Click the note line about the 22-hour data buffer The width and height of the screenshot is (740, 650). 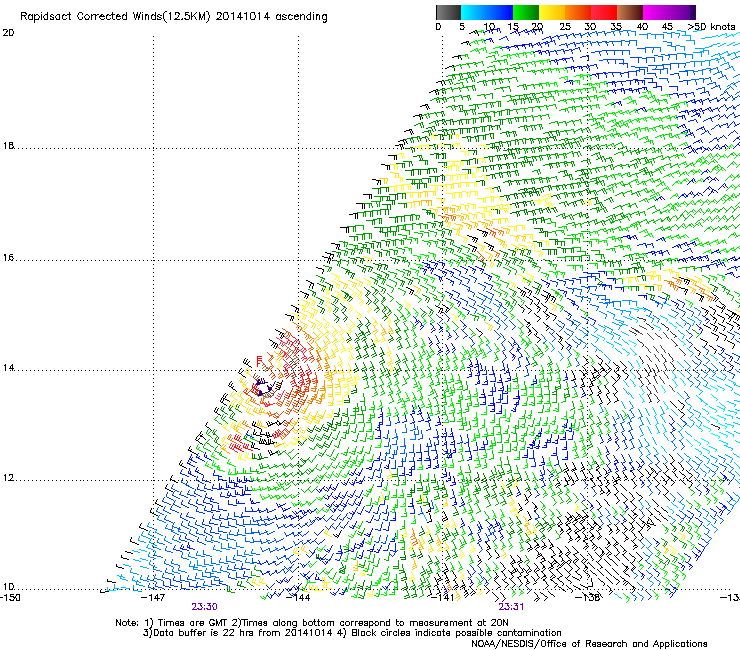(x=352, y=633)
